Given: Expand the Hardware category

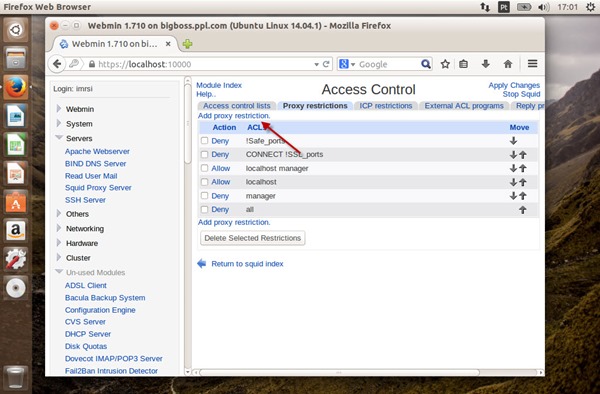Looking at the screenshot, I should pos(59,243).
